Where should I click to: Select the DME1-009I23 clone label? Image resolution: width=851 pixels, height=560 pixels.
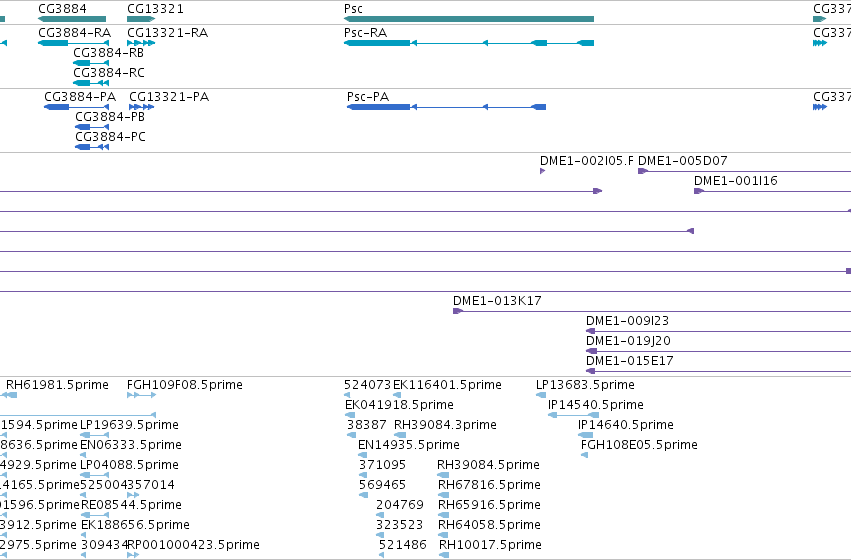click(627, 321)
